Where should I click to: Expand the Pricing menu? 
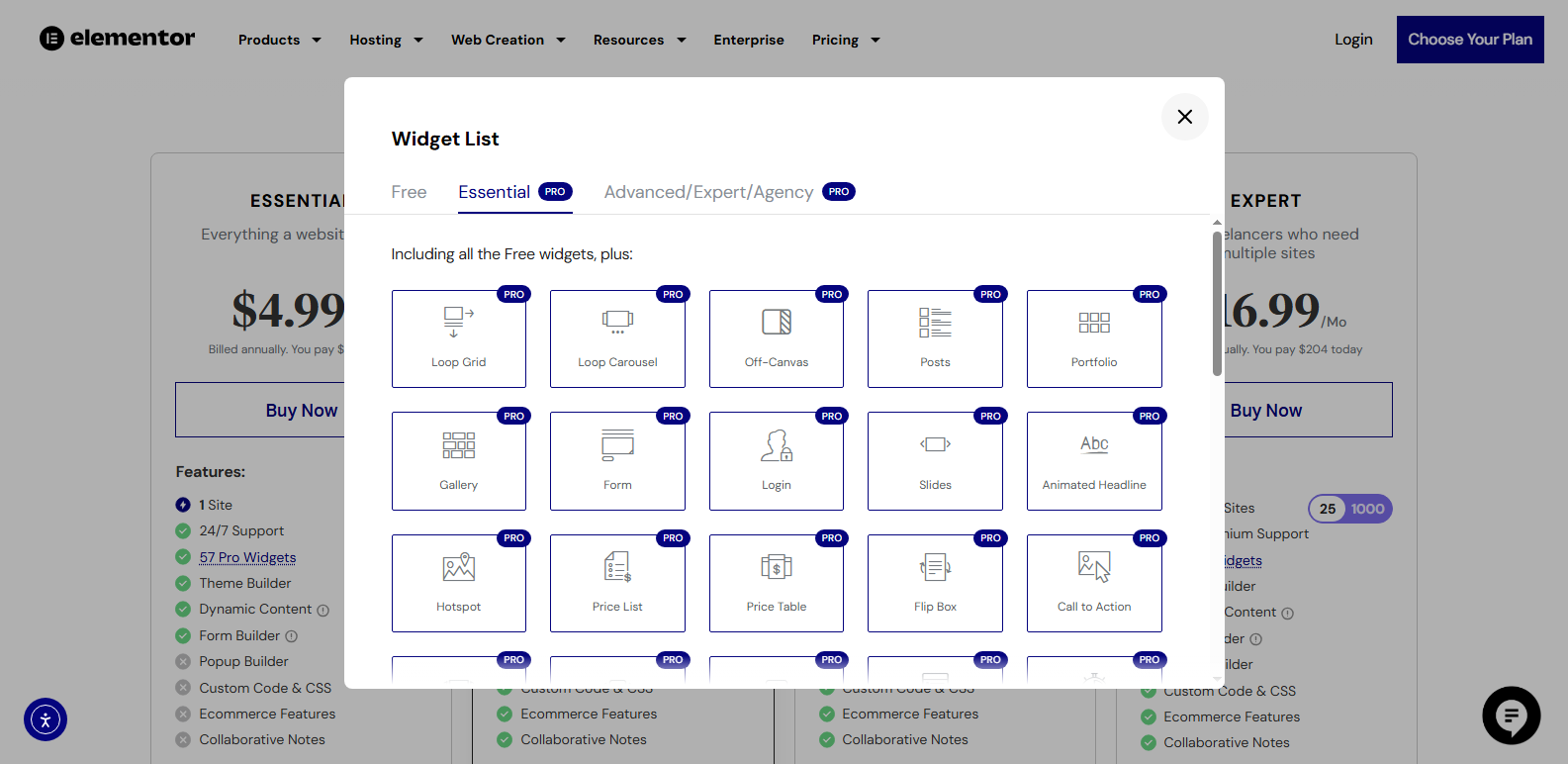pos(846,40)
